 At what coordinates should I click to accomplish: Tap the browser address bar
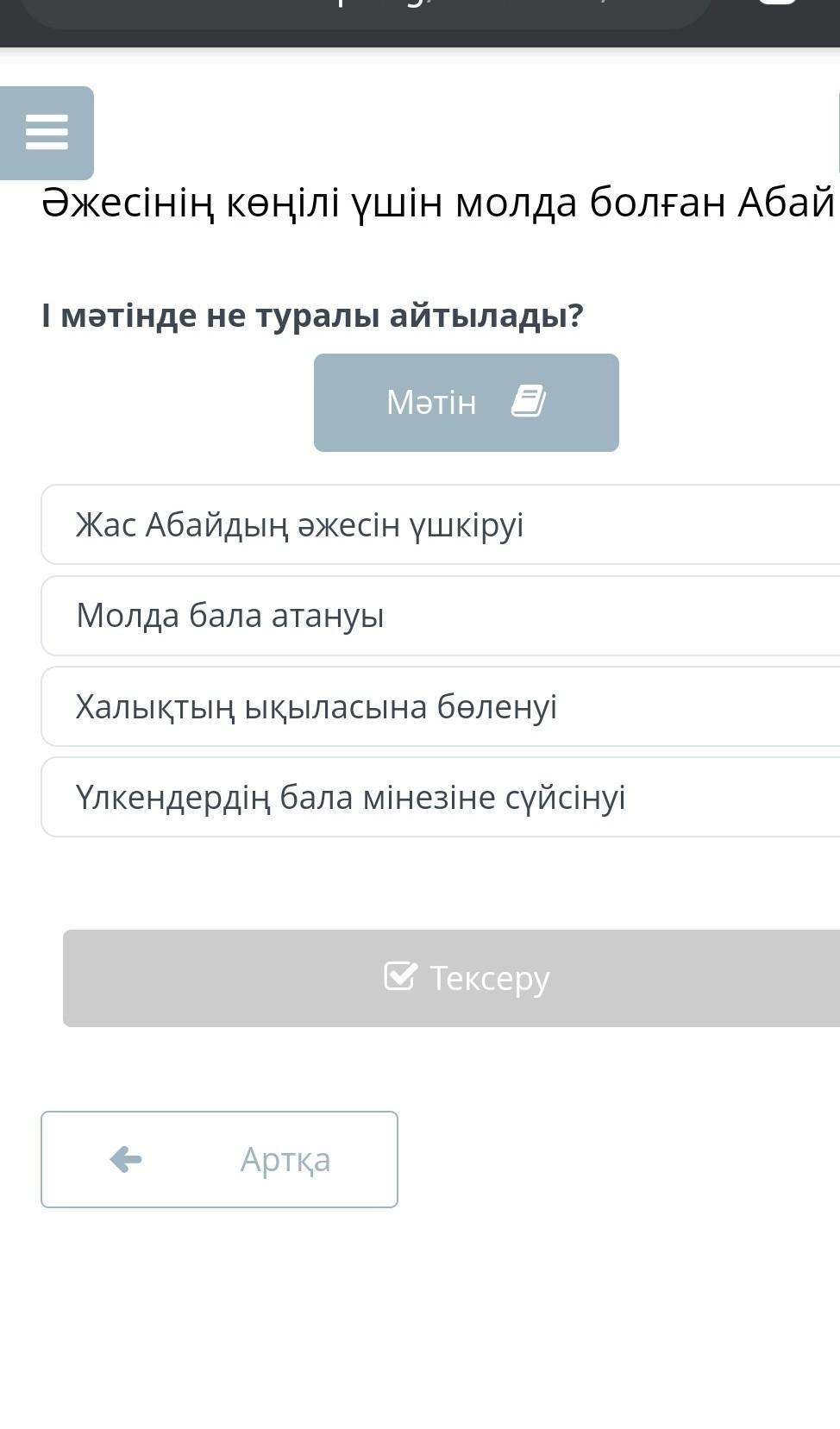pyautogui.click(x=362, y=10)
